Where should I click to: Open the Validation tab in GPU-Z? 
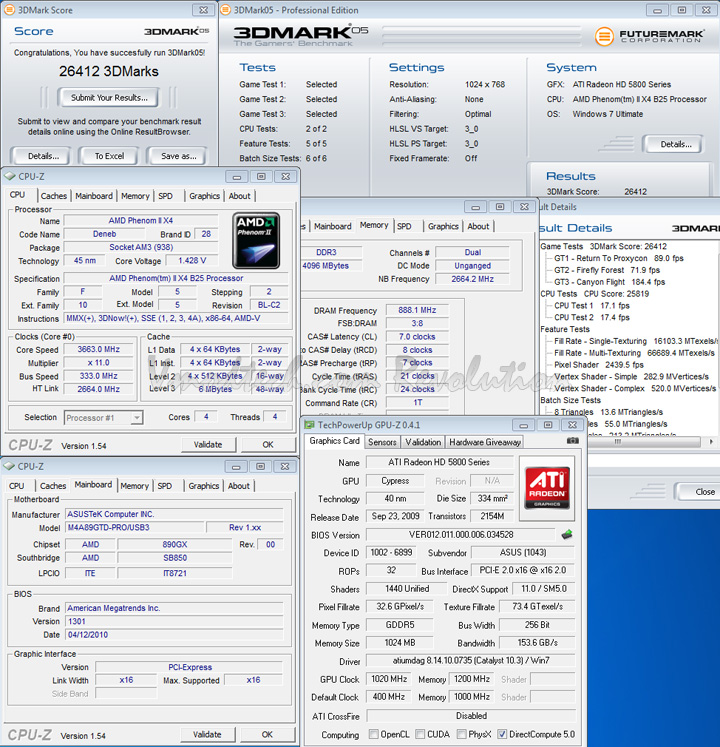tap(423, 442)
